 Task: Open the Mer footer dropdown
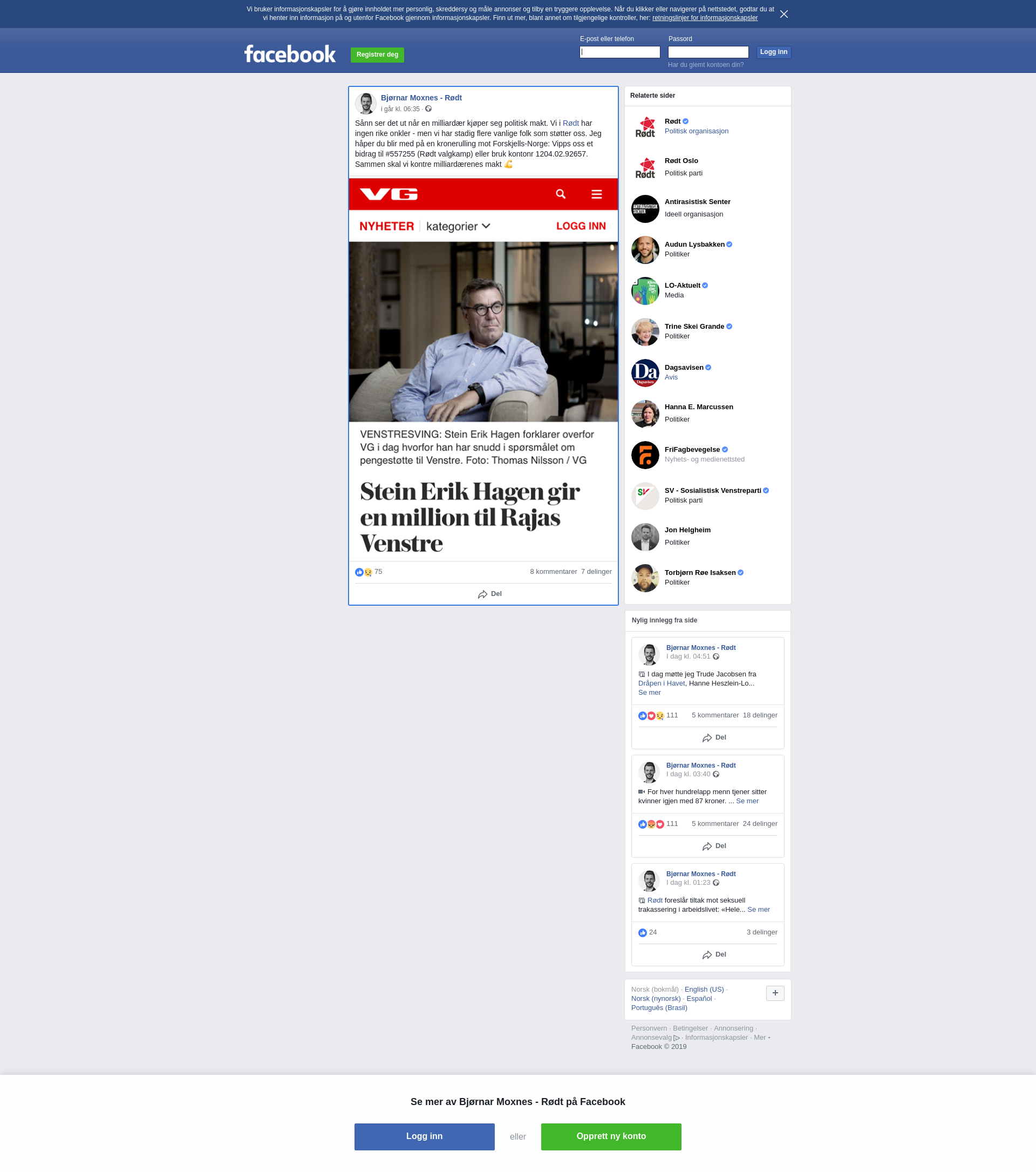click(761, 1037)
